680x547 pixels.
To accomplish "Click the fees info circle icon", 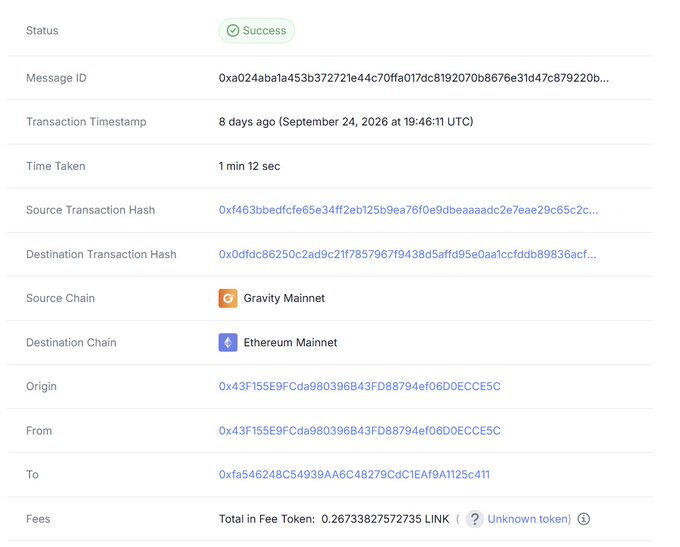I will click(584, 519).
